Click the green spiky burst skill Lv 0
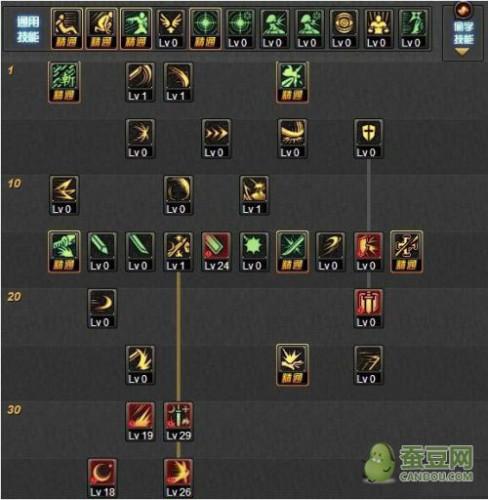Image resolution: width=488 pixels, height=500 pixels. [x=254, y=252]
